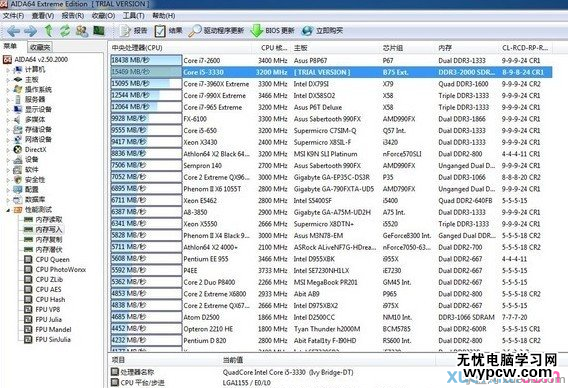
Task: Sort by 中央处理器(CPU) column header
Action: pos(180,47)
